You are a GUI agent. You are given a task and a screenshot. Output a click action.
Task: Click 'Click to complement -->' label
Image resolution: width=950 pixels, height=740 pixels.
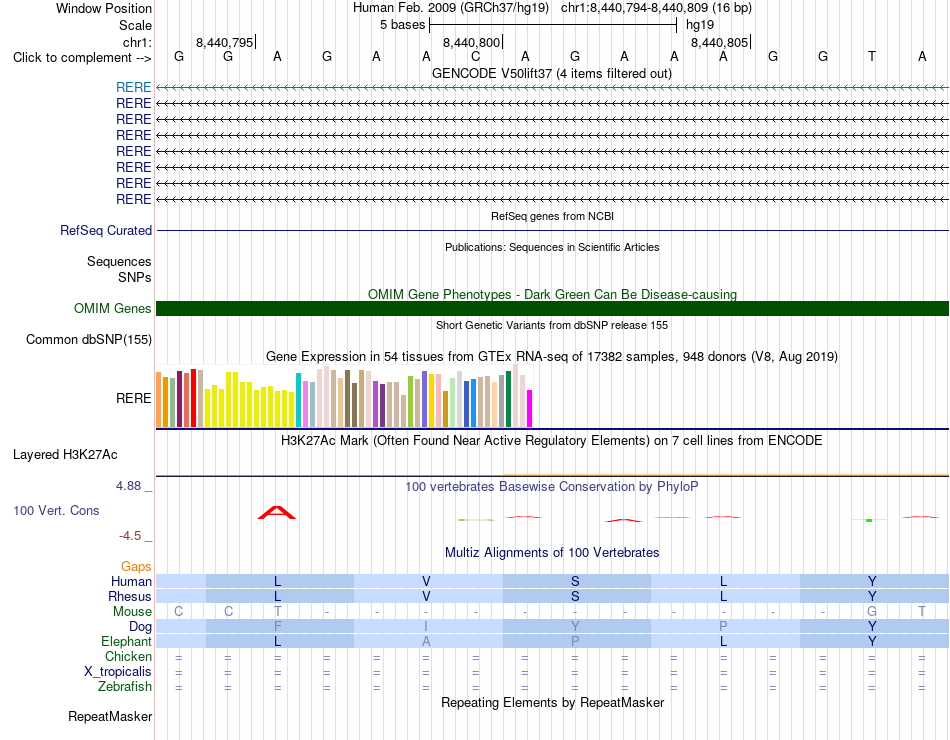[82, 58]
